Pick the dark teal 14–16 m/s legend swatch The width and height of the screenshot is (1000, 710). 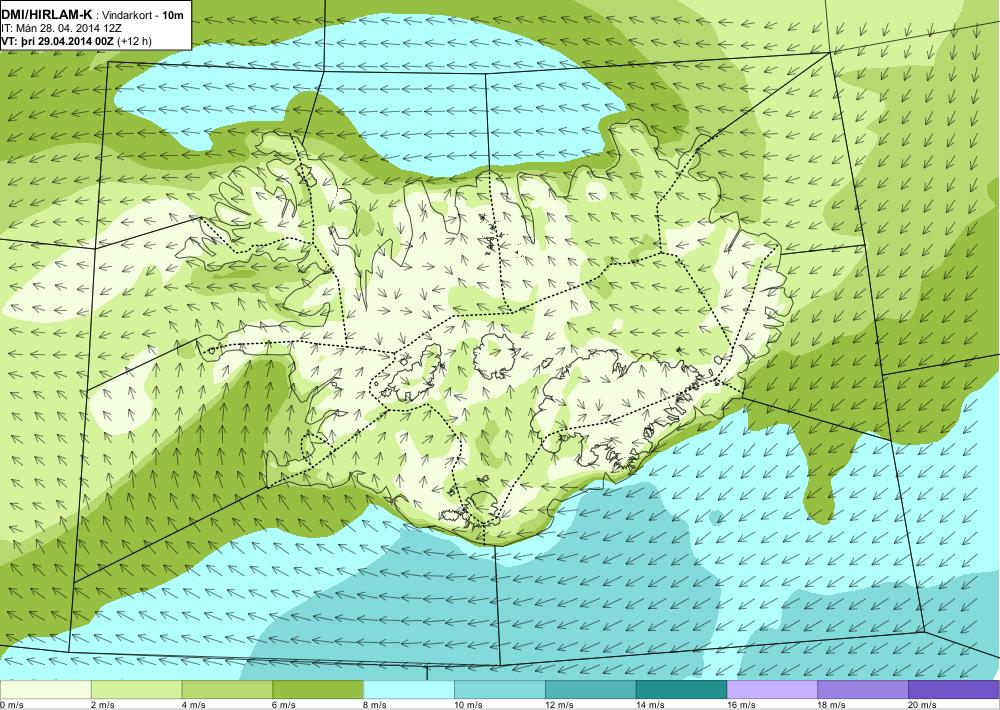pos(682,690)
